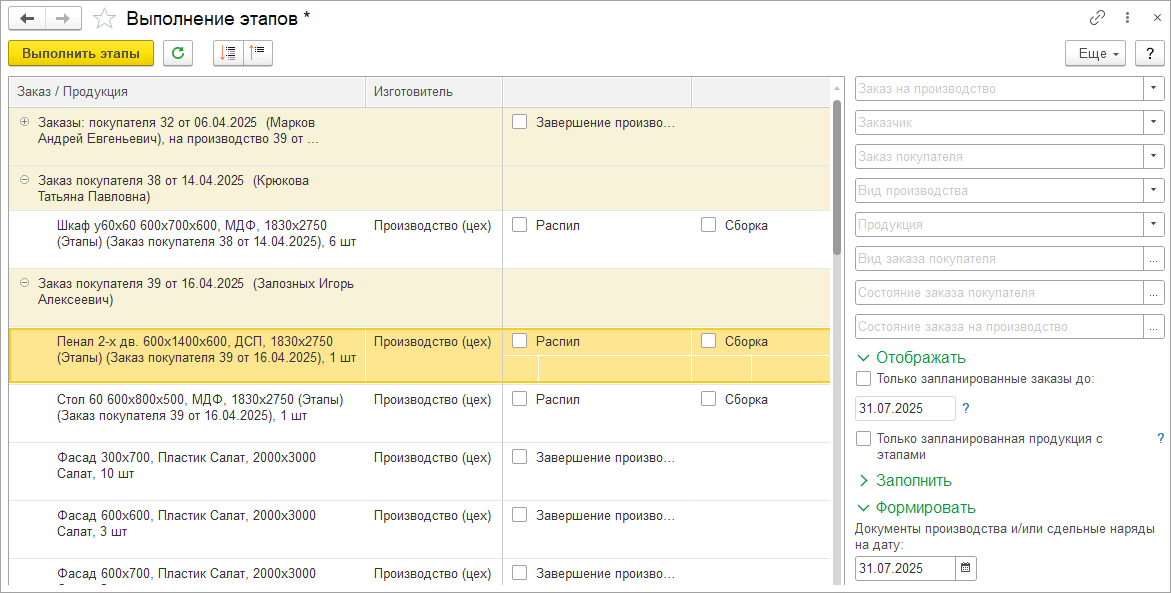This screenshot has width=1171, height=593.
Task: Check Сборка for Стол 60 row
Action: 709,399
